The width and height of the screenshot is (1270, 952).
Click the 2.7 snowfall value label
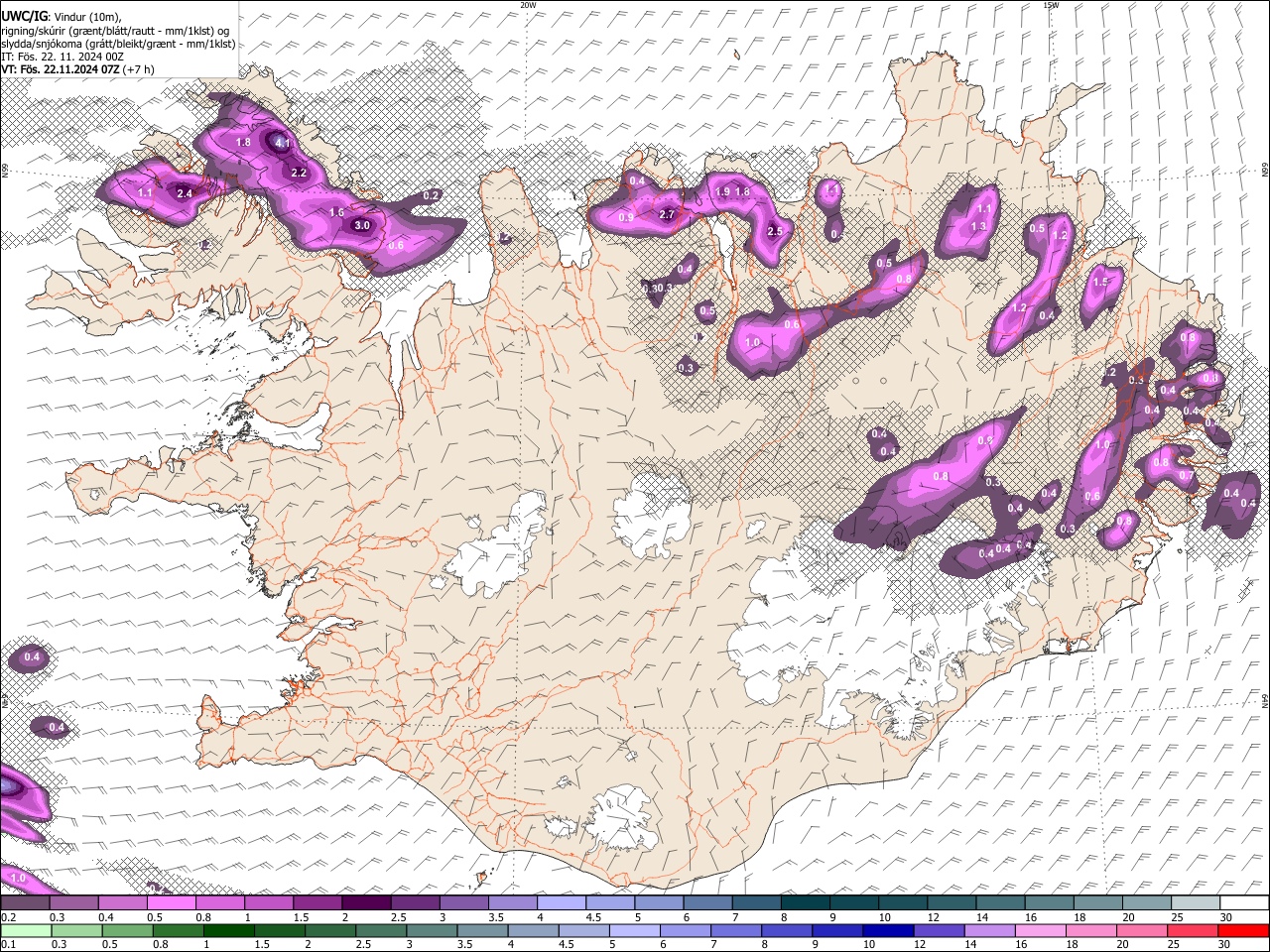tap(667, 214)
